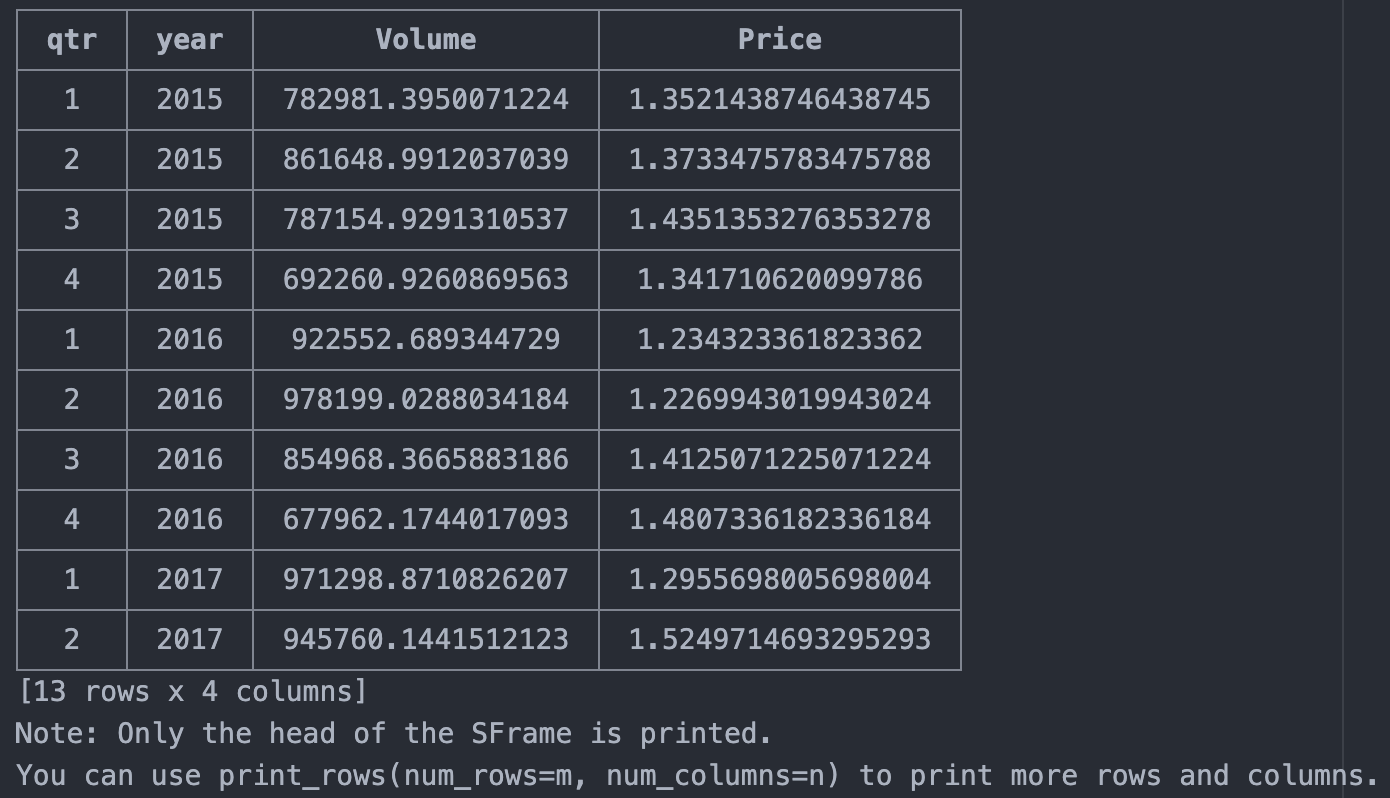The image size is (1390, 798).
Task: Click the Price value 1.5249714693295293
Action: tap(779, 640)
